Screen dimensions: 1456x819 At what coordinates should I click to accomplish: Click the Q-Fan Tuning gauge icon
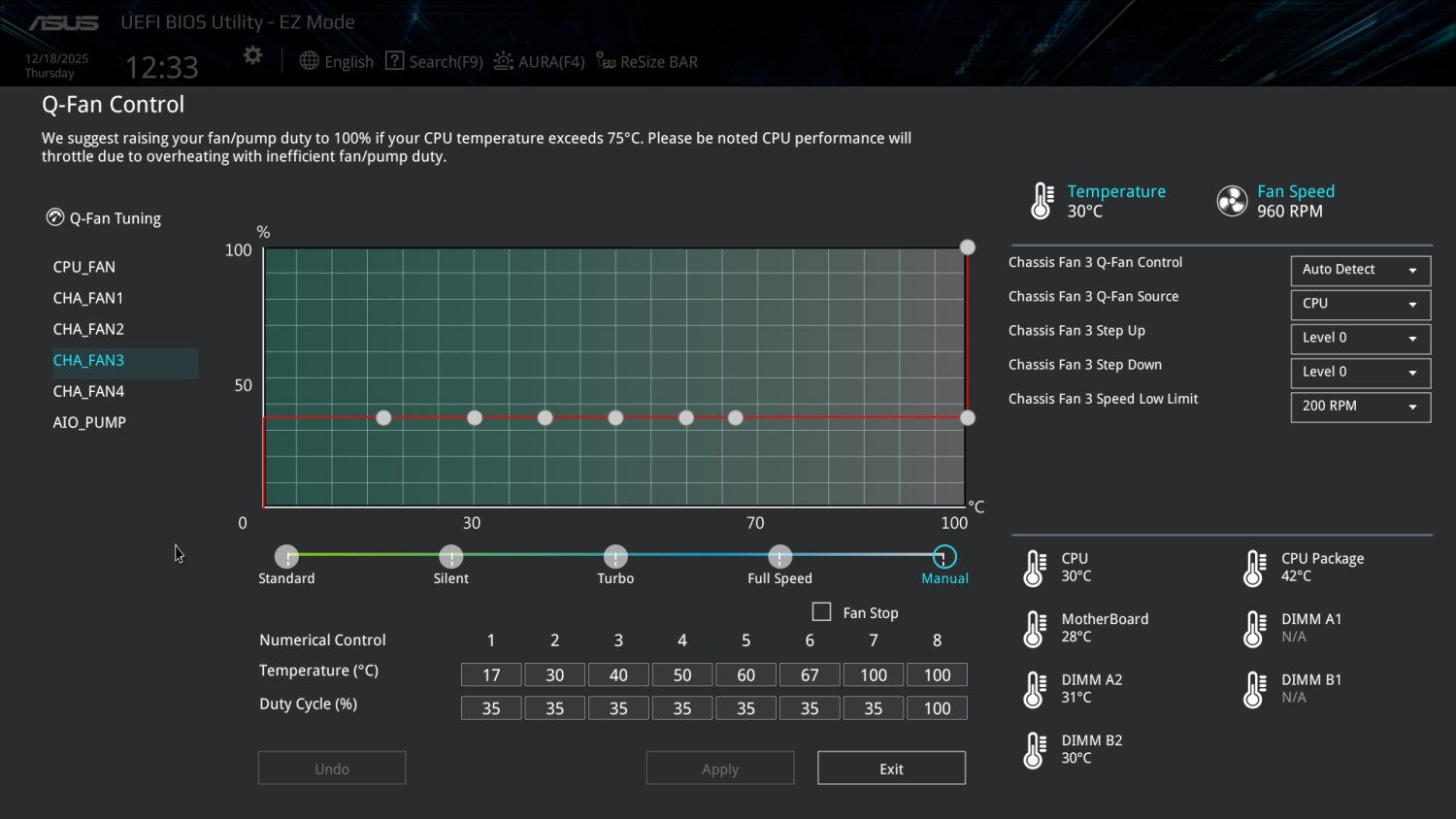pyautogui.click(x=55, y=217)
